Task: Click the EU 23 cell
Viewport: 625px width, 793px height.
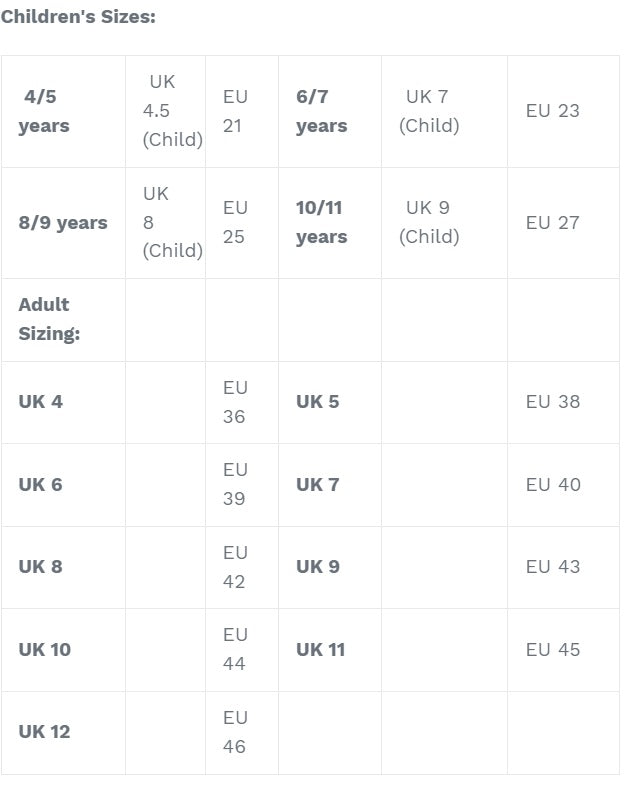Action: click(563, 111)
